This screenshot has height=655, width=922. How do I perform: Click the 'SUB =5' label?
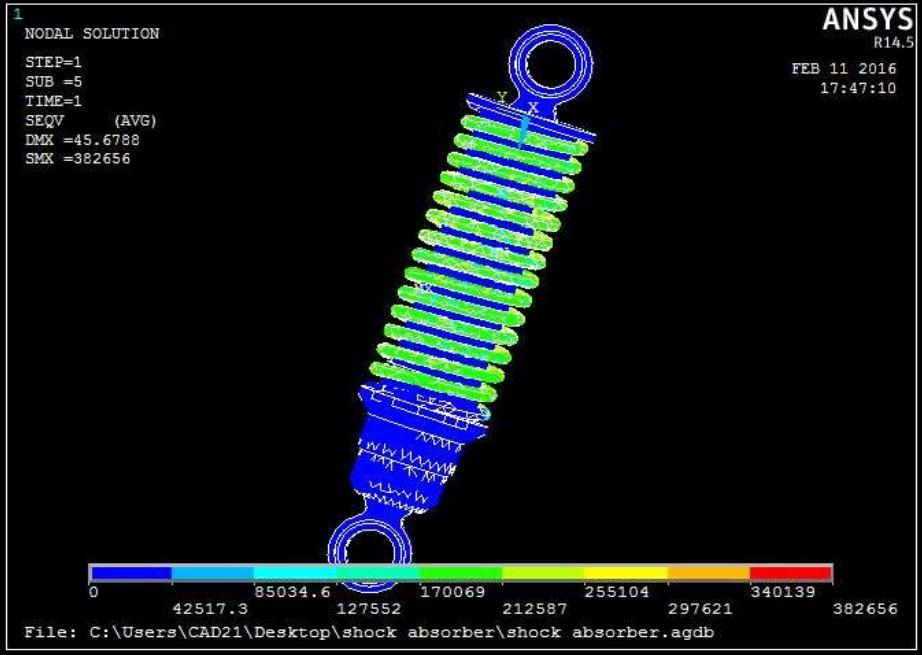pyautogui.click(x=53, y=81)
